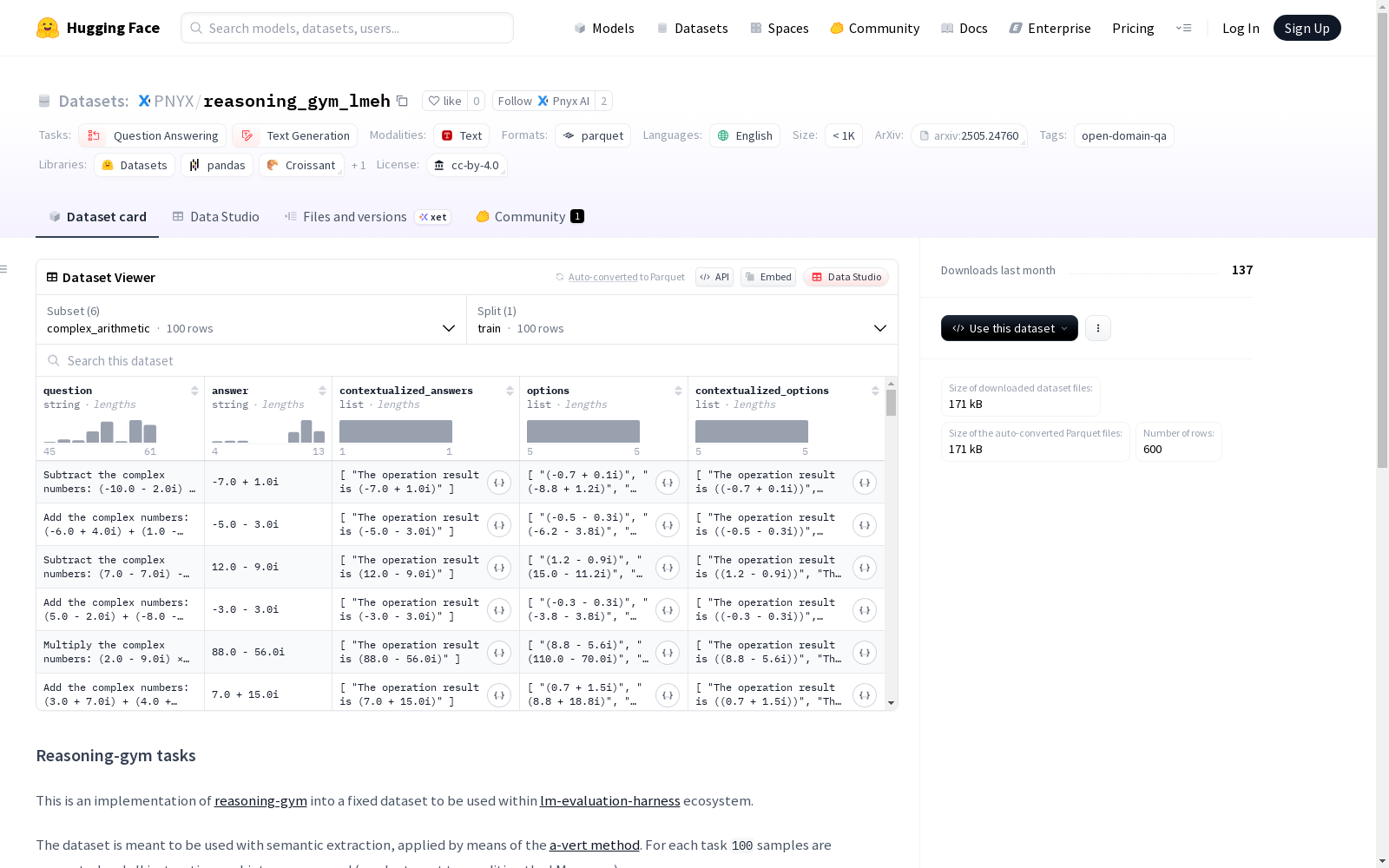
Task: Open the Croissant library tag
Action: [x=301, y=165]
